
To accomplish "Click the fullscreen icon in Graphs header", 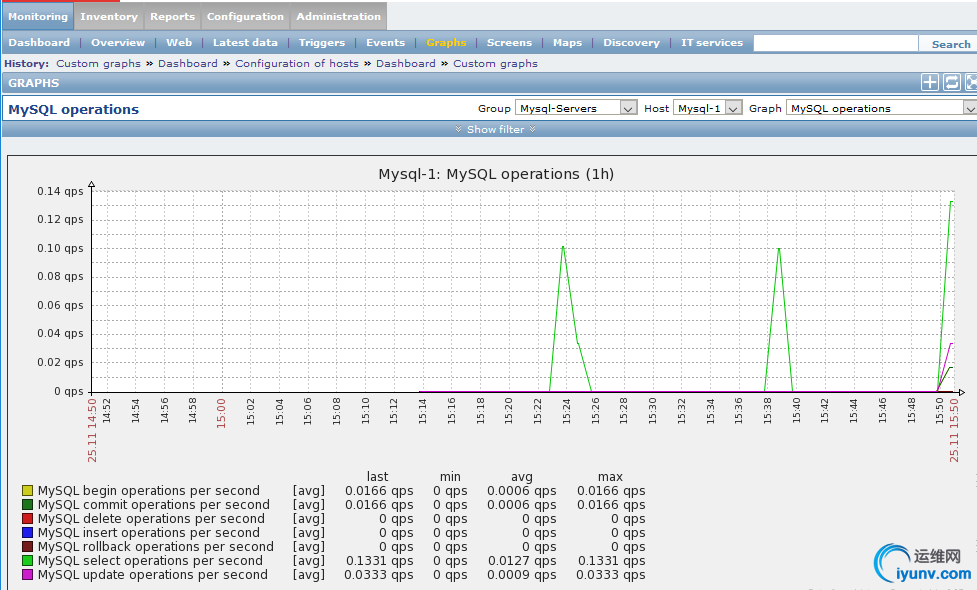I will 971,83.
